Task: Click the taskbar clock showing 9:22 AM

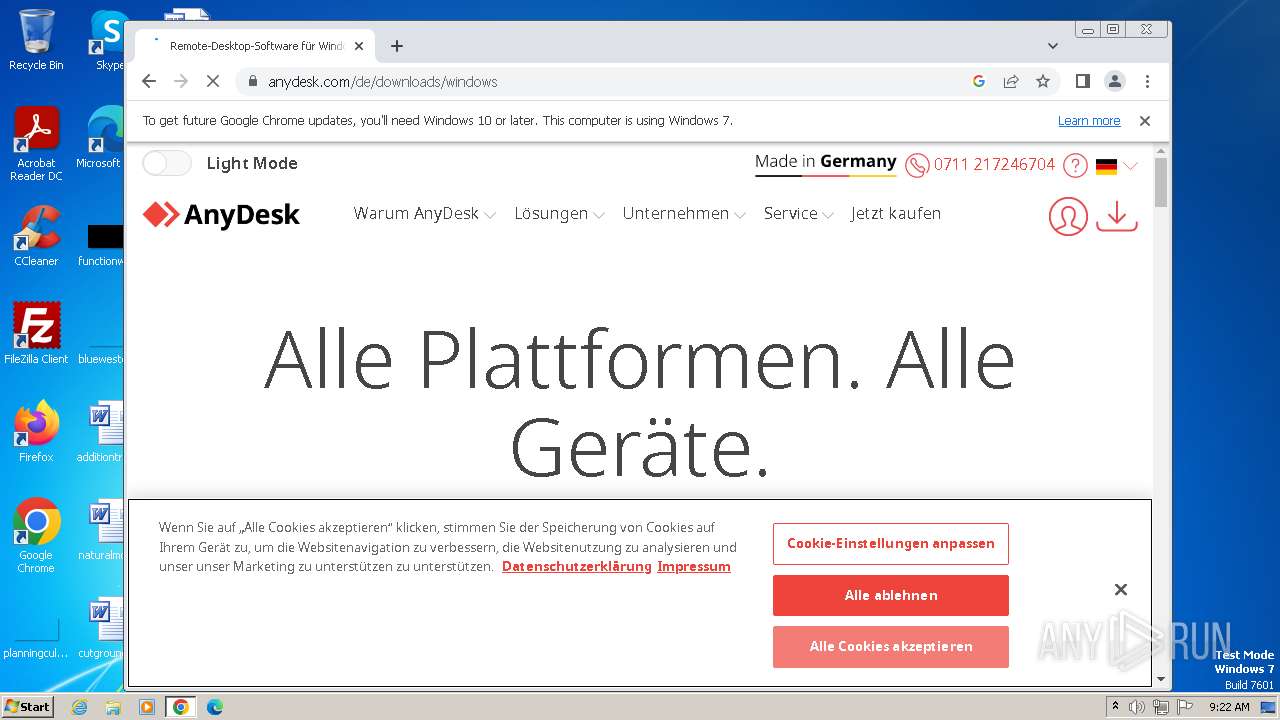Action: [1229, 707]
